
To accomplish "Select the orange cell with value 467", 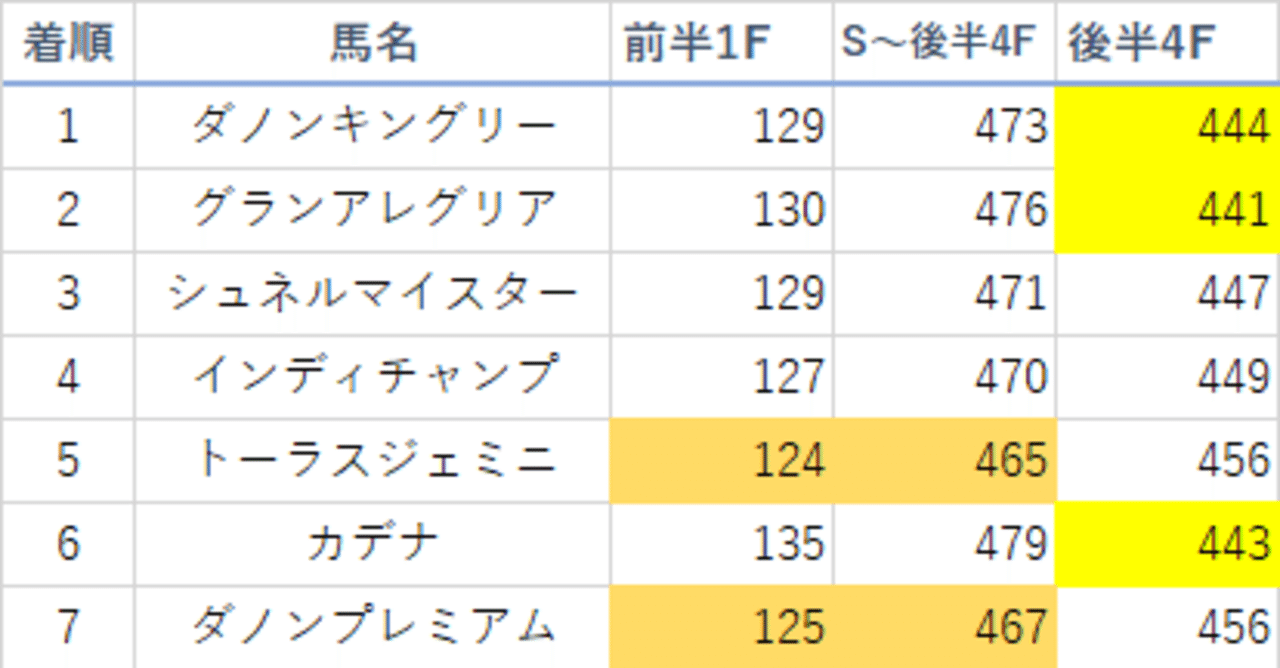I will coord(944,627).
